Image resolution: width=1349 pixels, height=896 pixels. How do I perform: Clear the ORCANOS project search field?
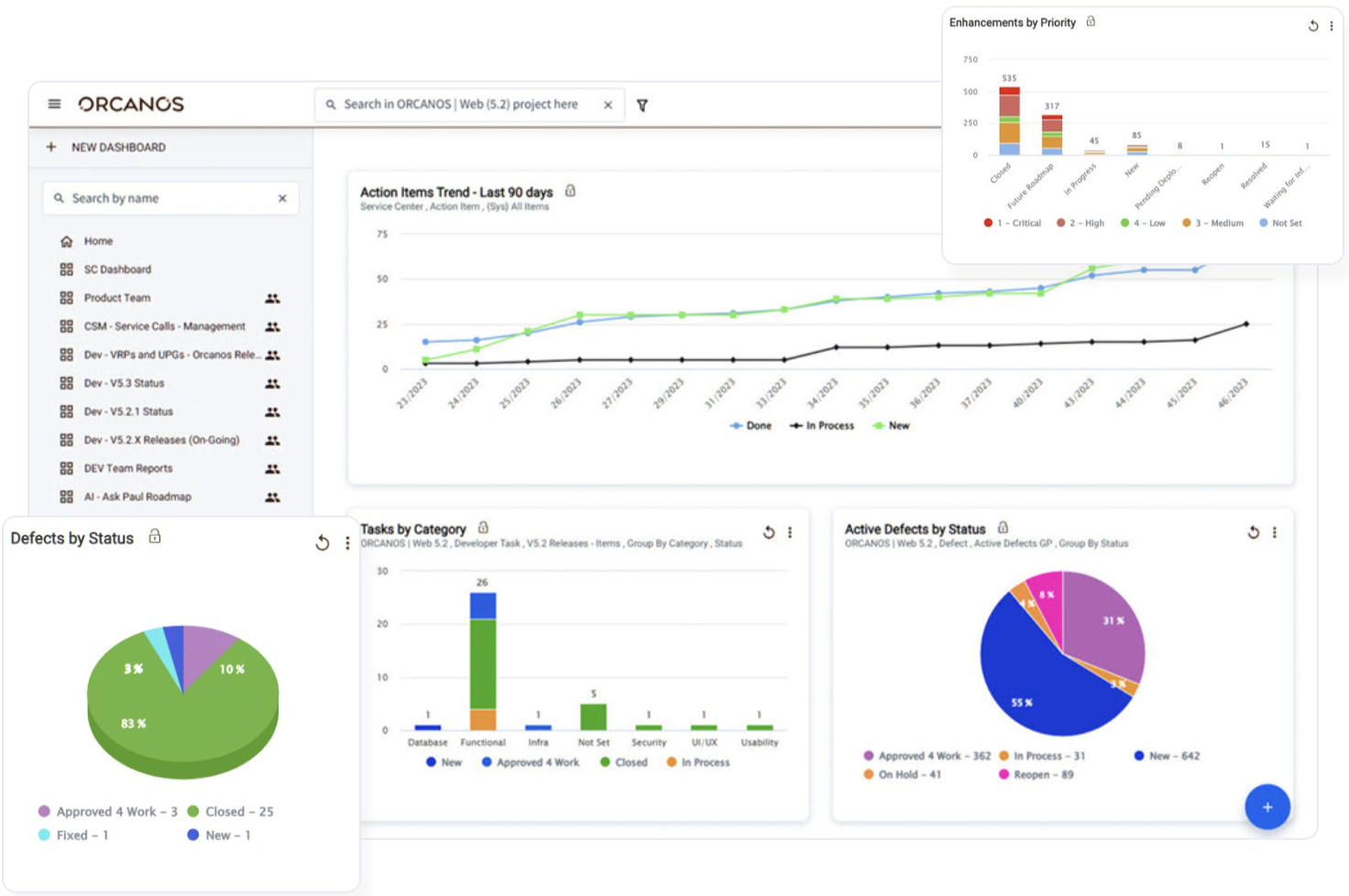click(608, 104)
